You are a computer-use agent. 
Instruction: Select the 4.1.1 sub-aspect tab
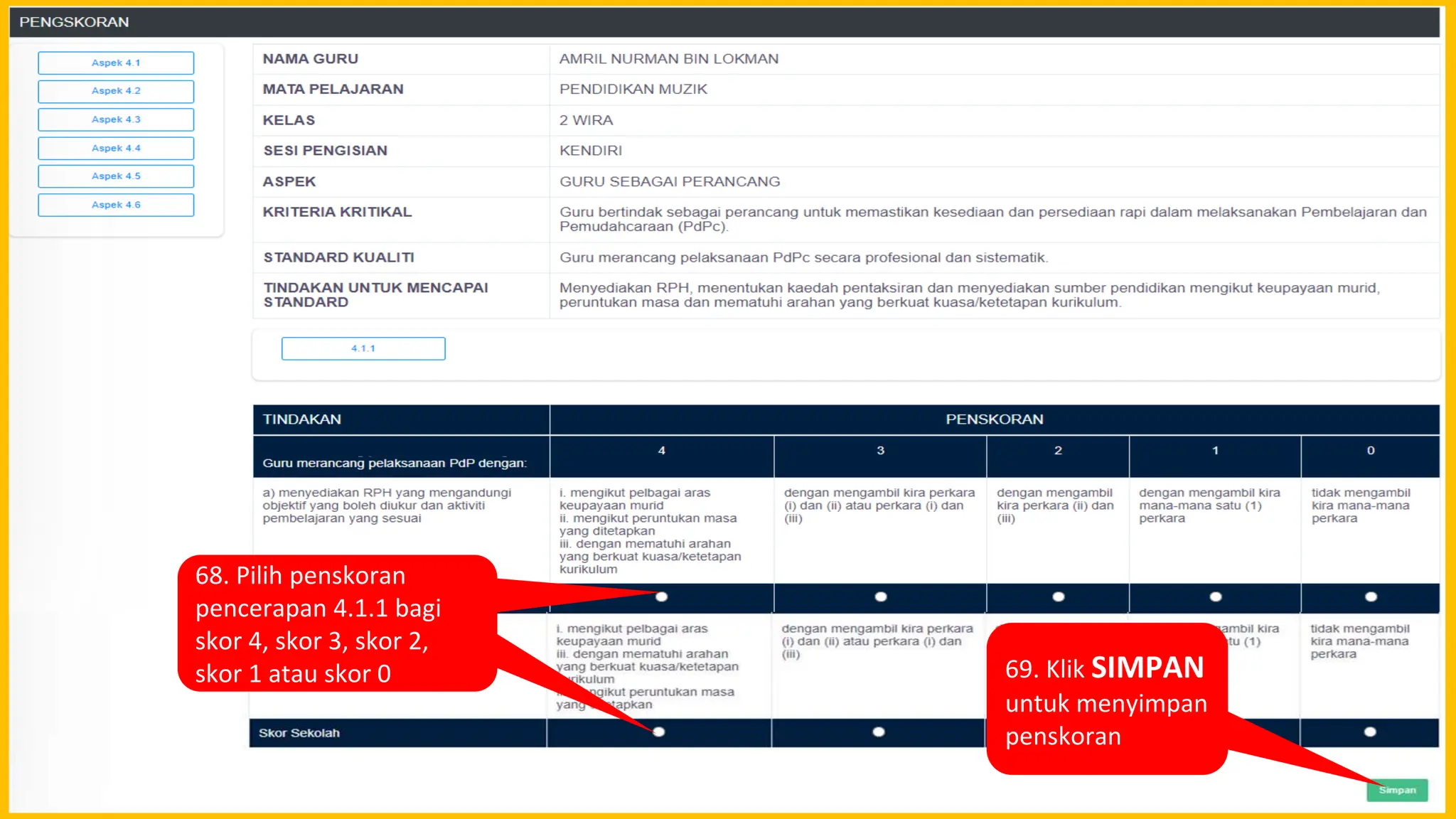click(363, 348)
